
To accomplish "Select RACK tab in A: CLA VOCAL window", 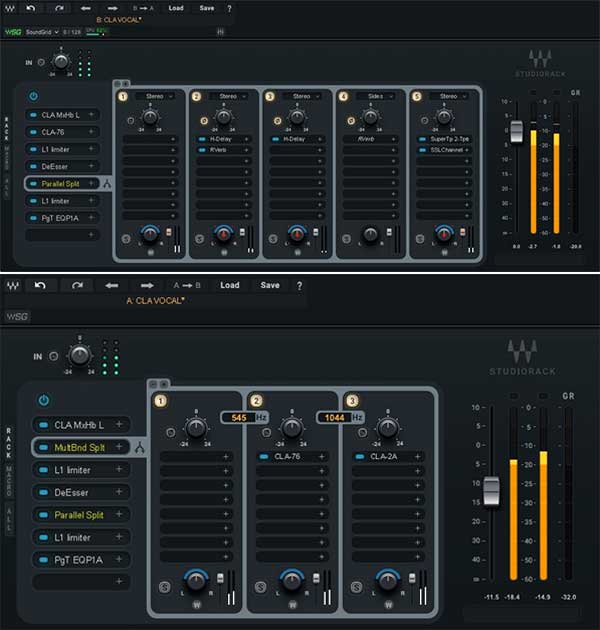I will 8,443.
